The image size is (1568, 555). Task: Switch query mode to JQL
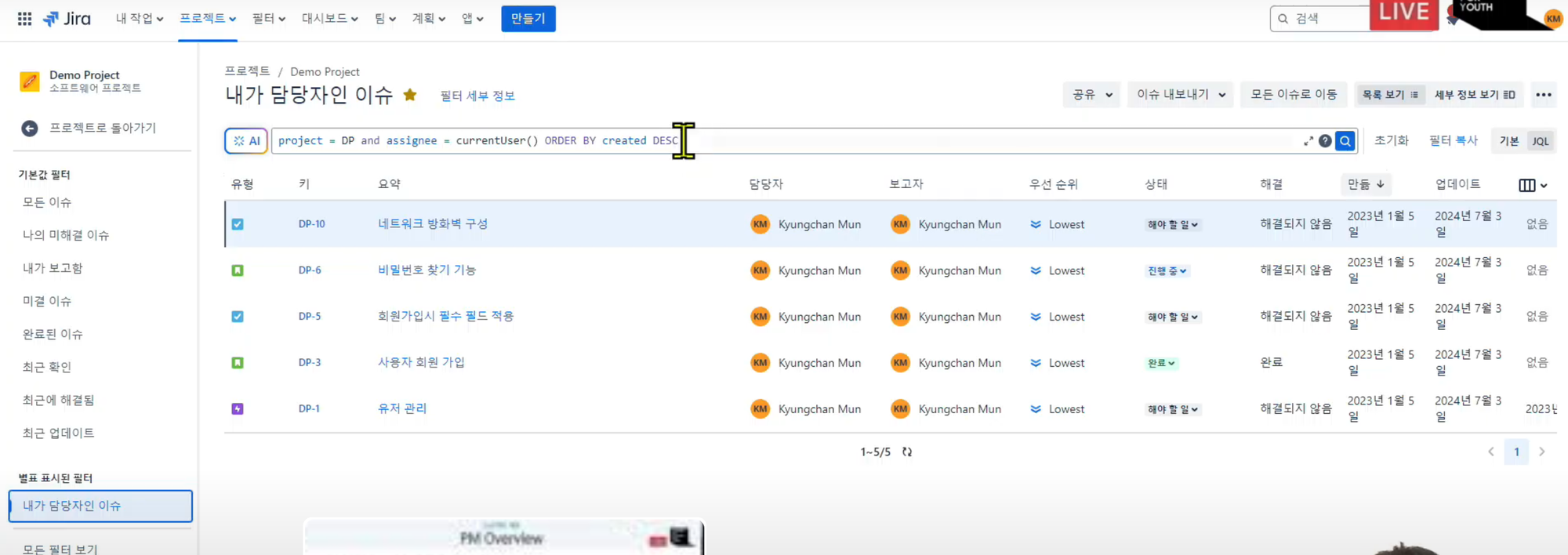click(1541, 141)
